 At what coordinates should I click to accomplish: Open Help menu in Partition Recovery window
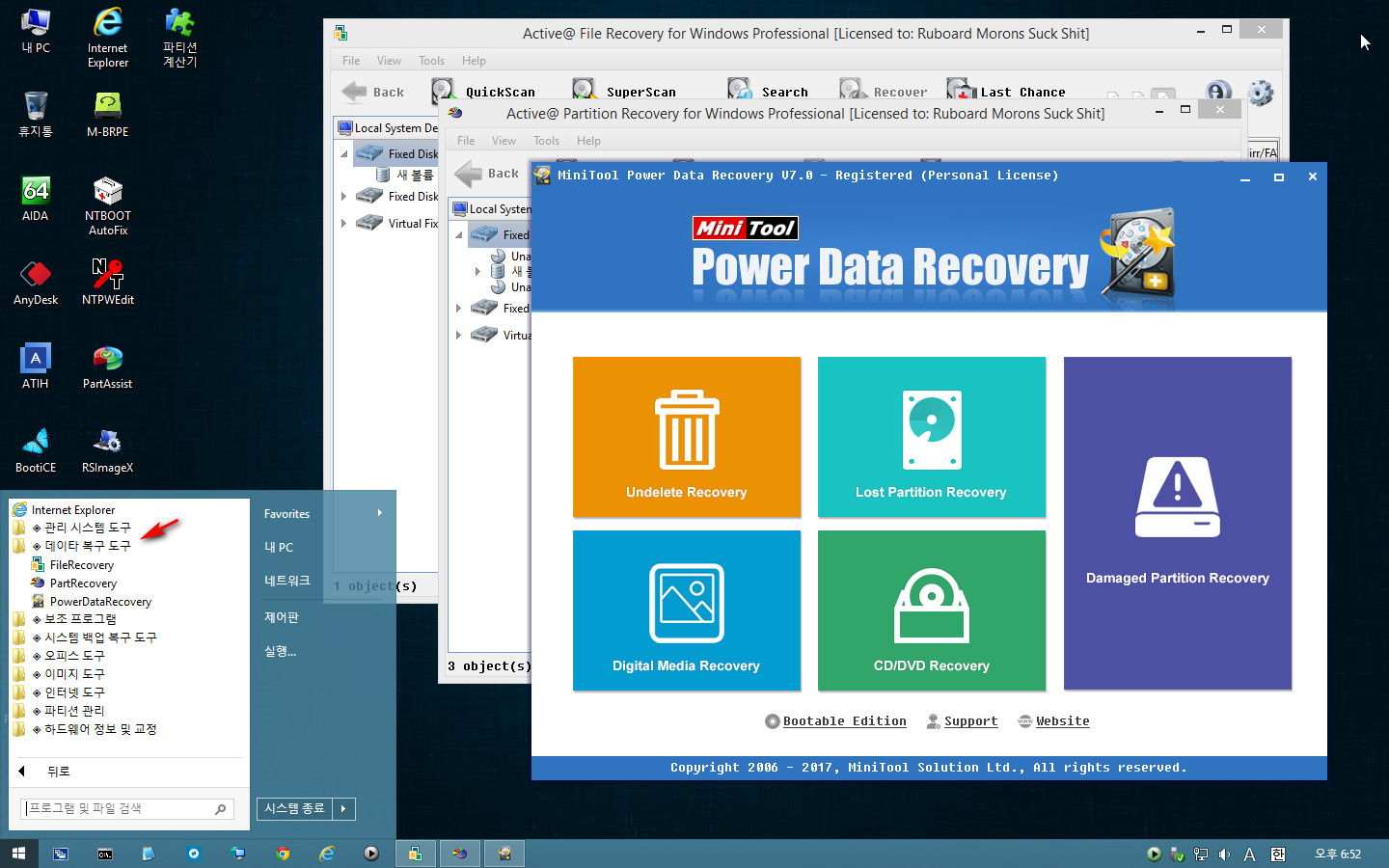point(588,141)
